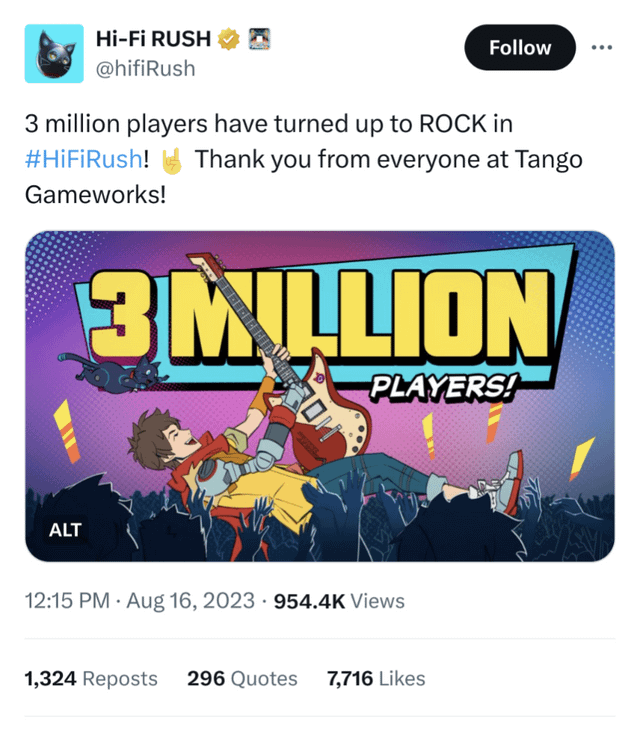Click the 954.4K Views count
Screen dimensions: 640x731
click(339, 601)
